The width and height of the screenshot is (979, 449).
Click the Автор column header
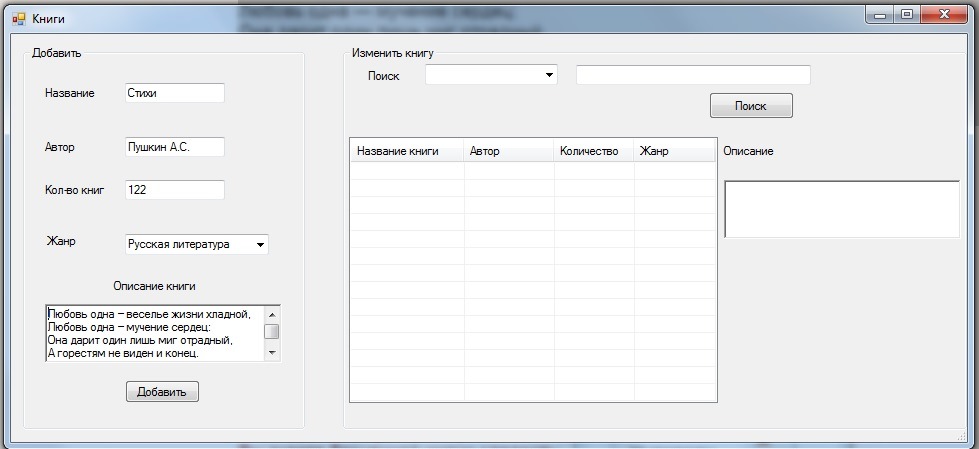pos(508,151)
